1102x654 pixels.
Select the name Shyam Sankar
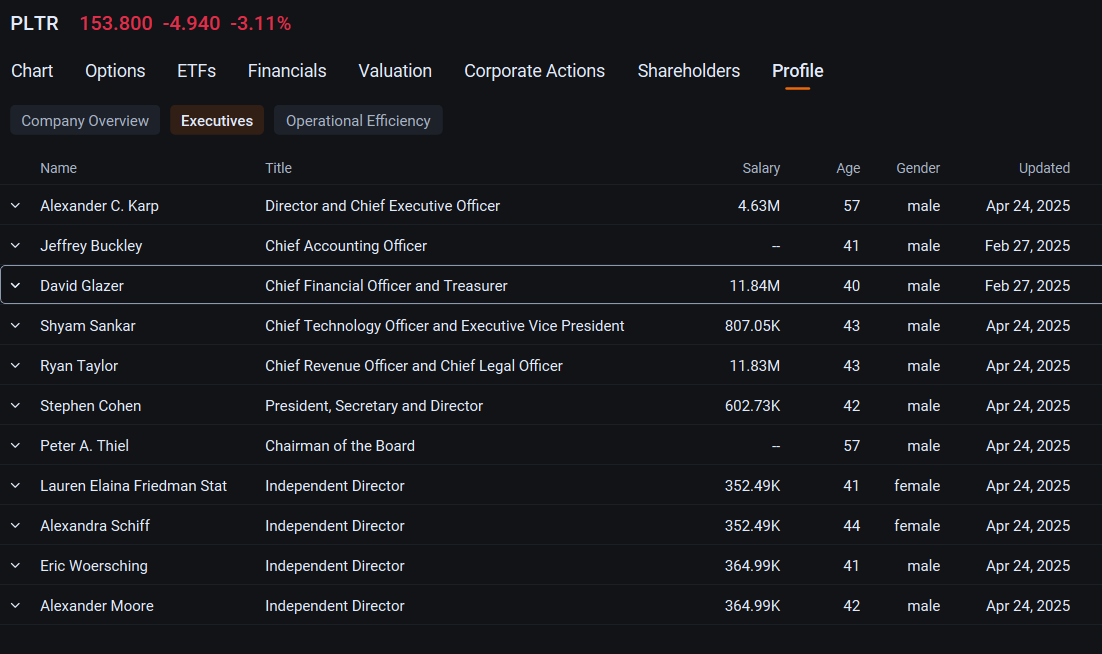(88, 326)
